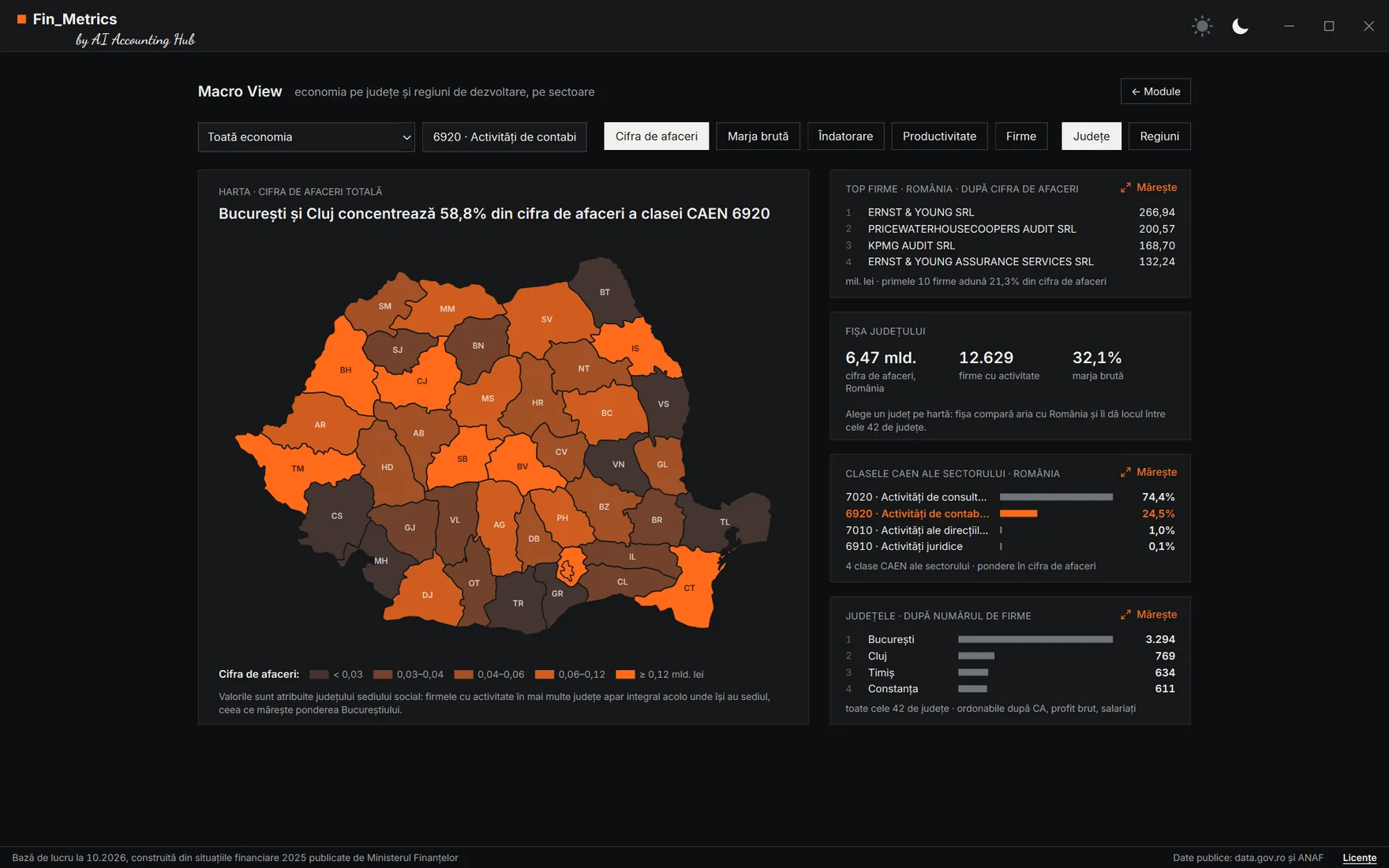Click the București county row
Viewport: 1389px width, 868px height.
(x=1010, y=639)
